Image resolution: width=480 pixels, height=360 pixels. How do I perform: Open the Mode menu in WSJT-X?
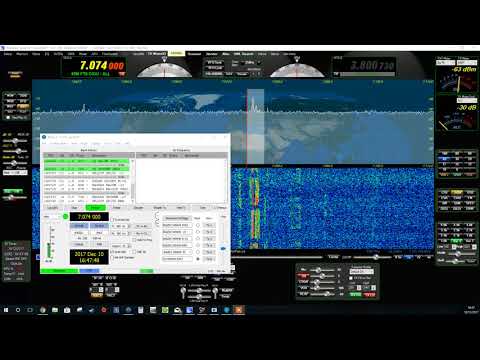(84, 143)
